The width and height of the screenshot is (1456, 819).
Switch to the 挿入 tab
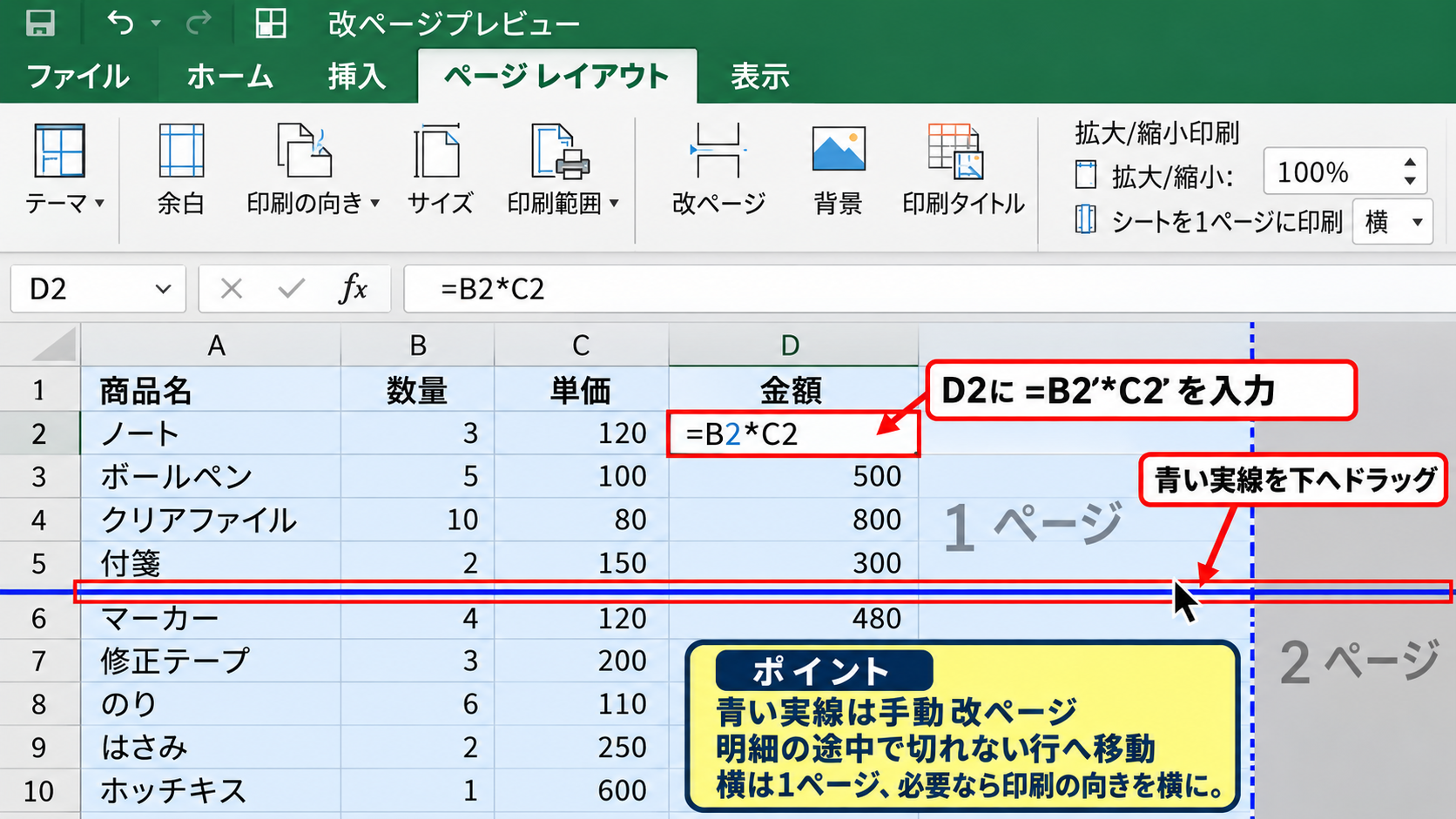point(356,77)
